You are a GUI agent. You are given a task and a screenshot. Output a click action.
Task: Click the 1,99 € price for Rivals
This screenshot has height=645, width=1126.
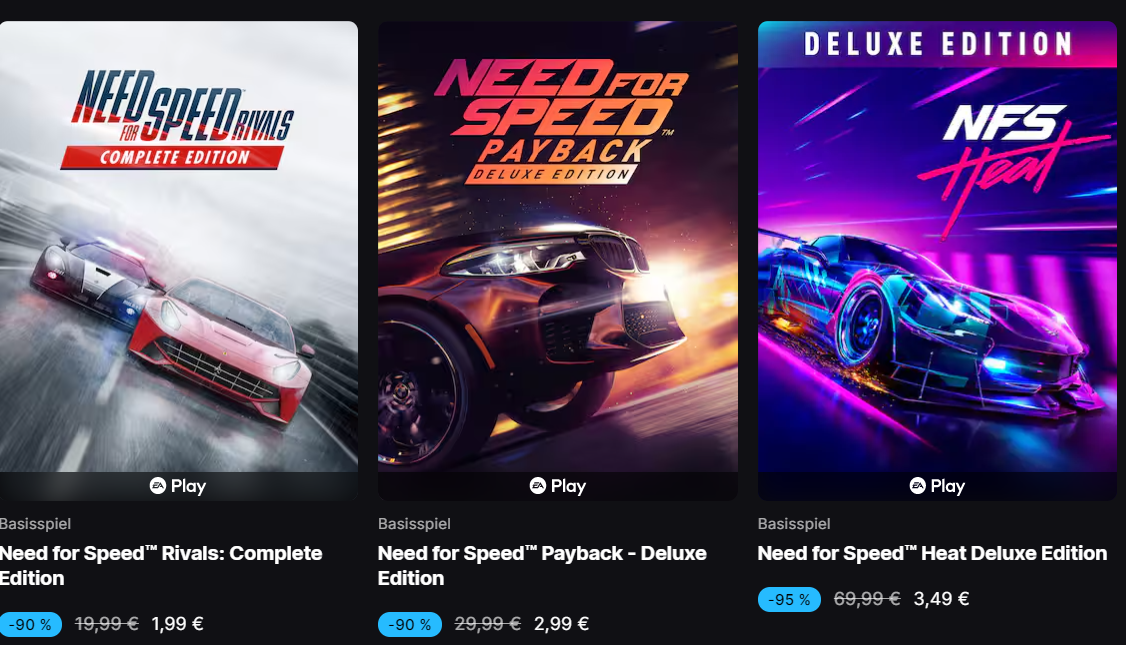click(x=177, y=624)
